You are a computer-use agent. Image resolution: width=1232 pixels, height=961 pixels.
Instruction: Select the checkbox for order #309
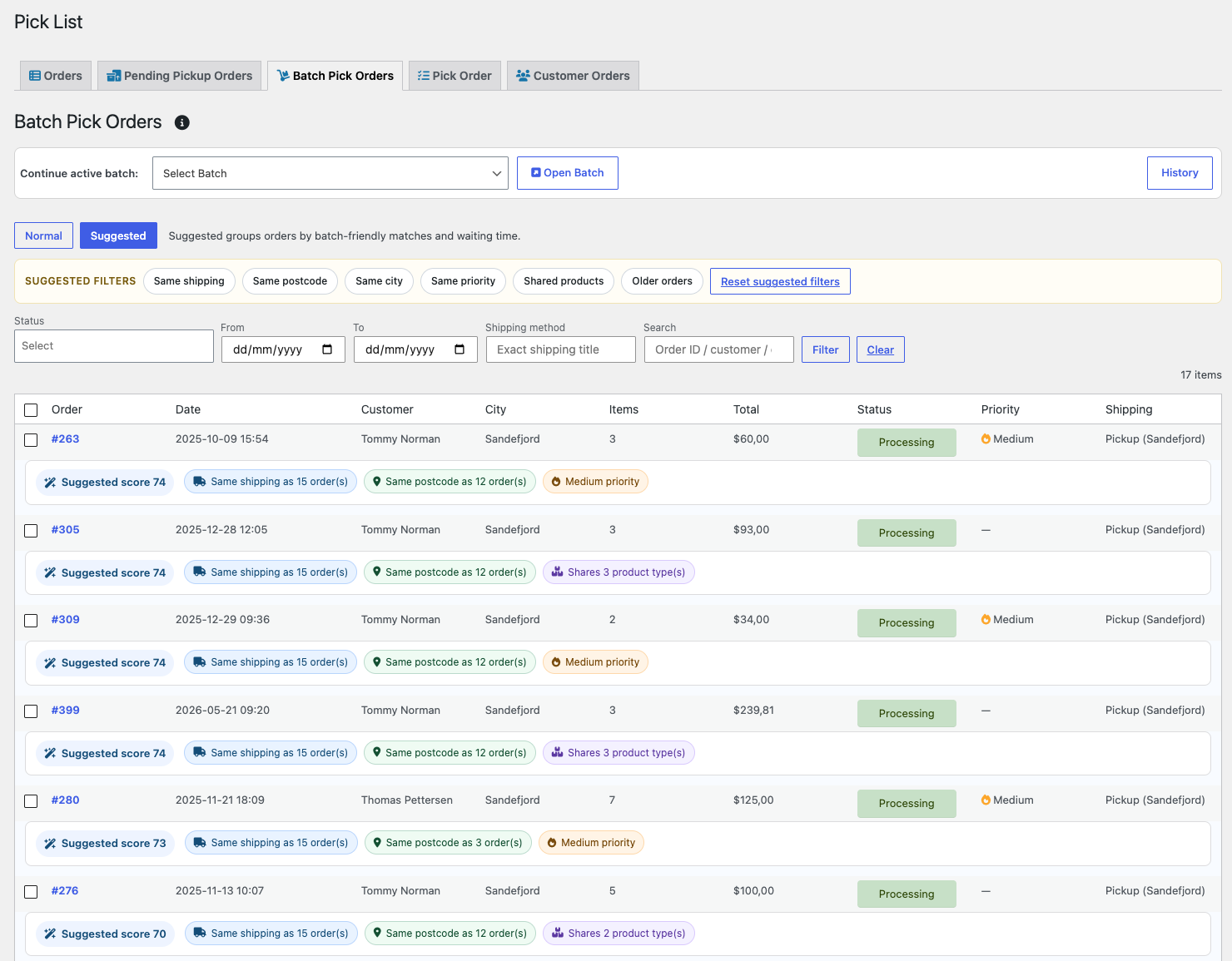coord(31,621)
